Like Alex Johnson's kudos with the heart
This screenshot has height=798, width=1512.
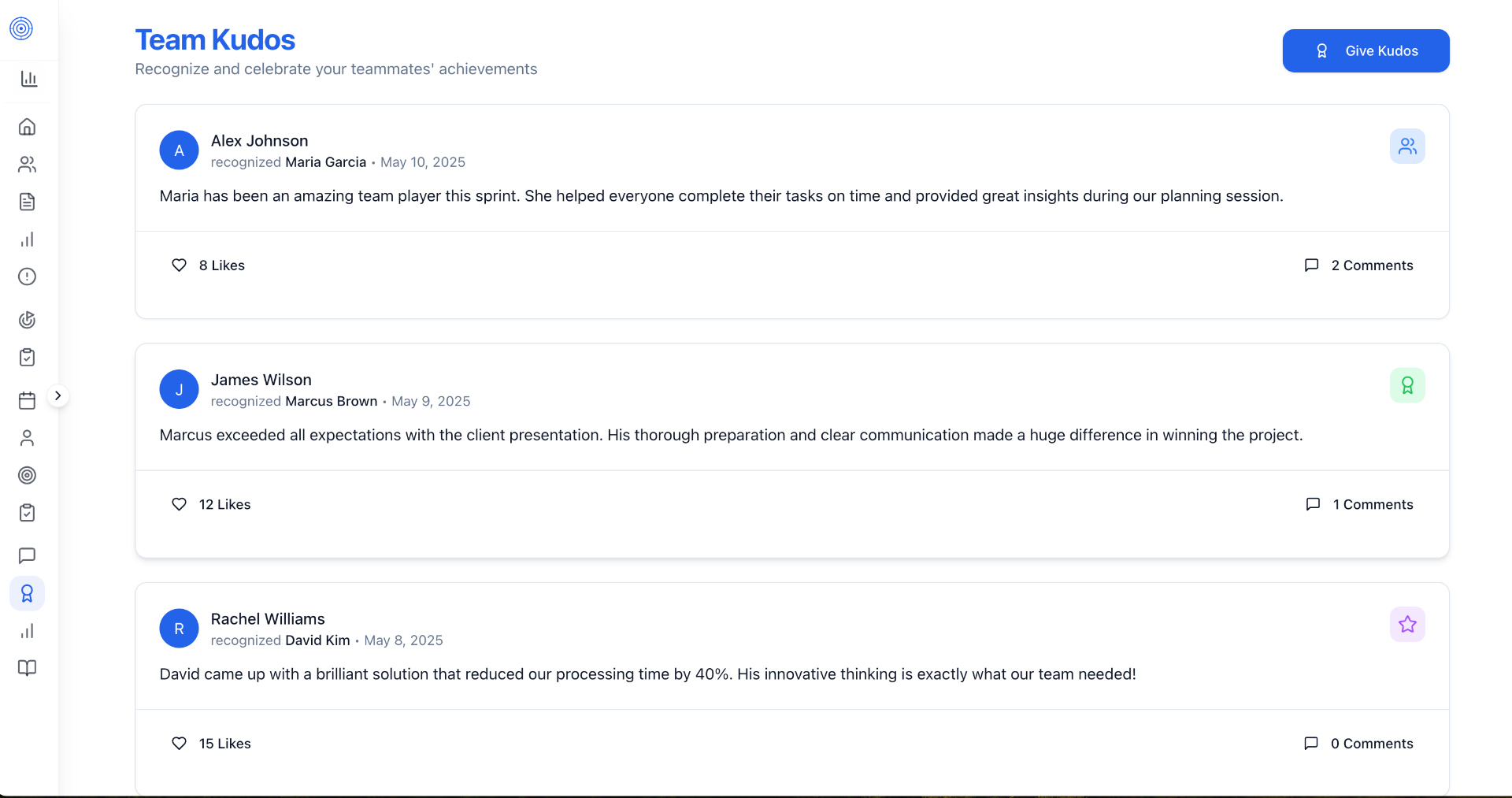click(x=180, y=265)
